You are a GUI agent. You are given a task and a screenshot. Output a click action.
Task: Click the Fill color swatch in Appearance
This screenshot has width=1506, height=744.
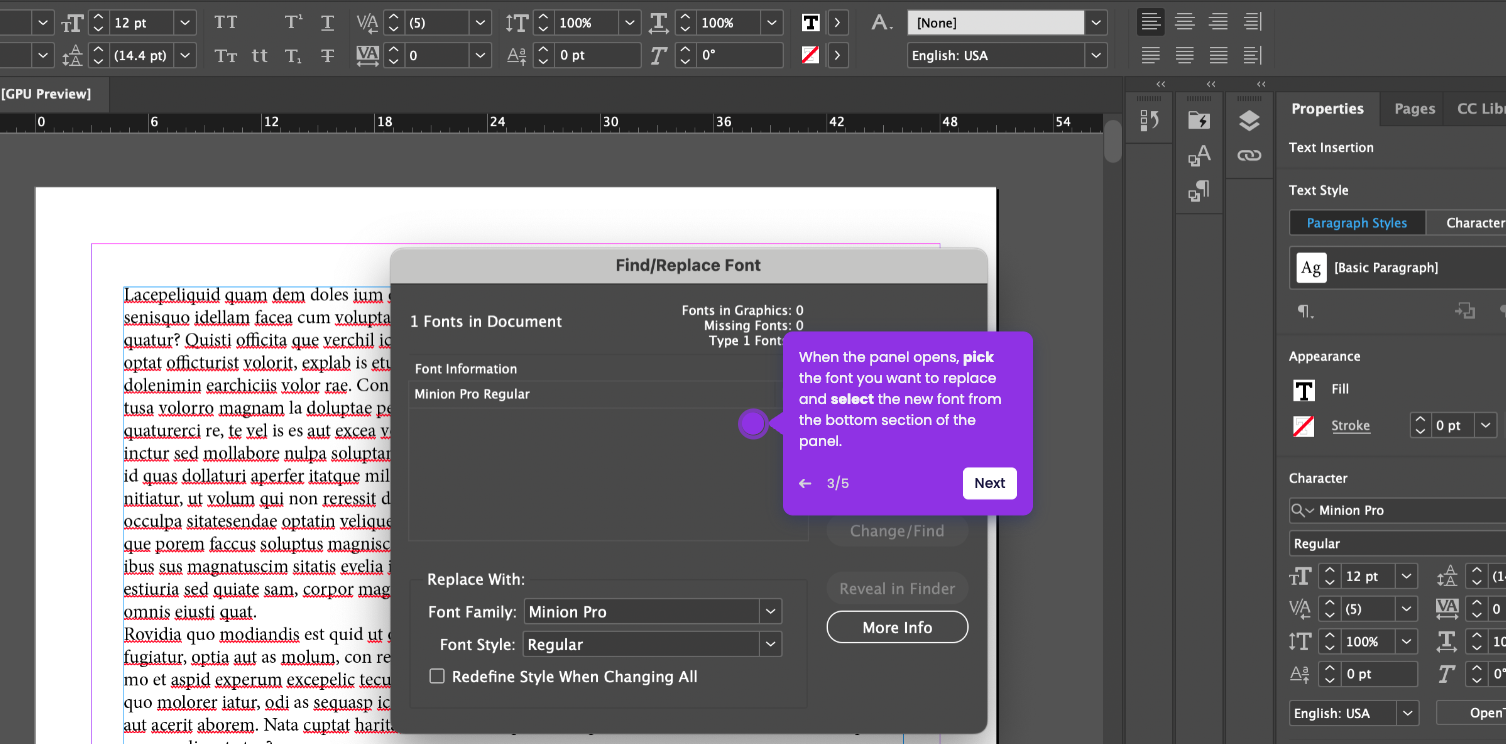(1304, 390)
